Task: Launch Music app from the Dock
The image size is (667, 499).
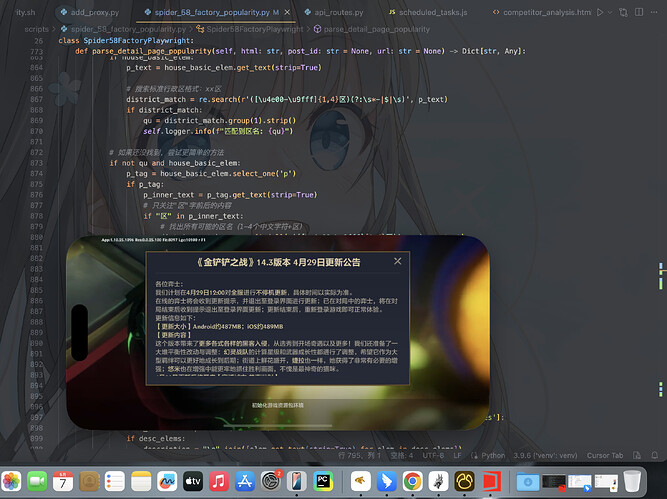Action: point(219,481)
